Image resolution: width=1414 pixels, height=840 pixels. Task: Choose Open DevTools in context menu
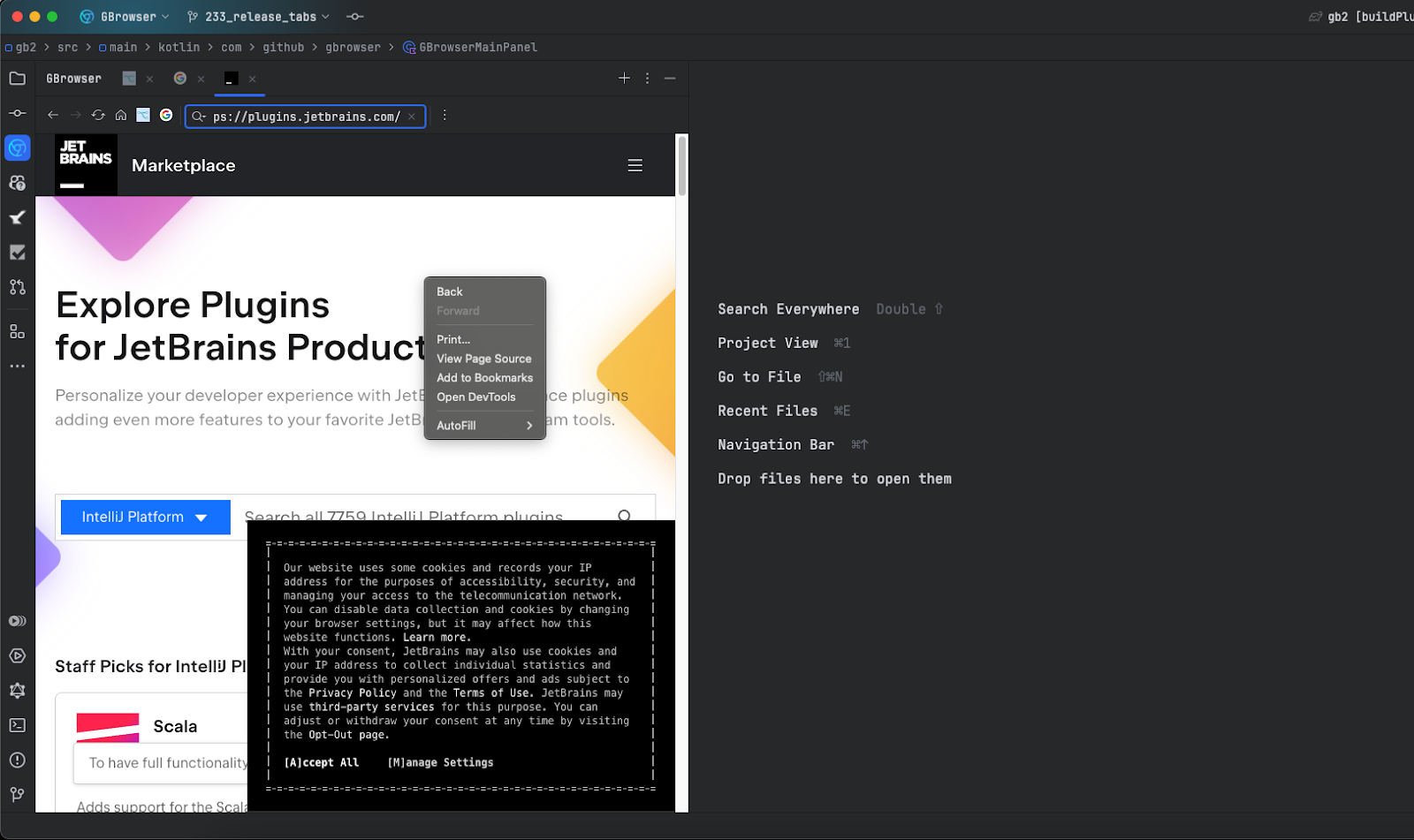coord(475,397)
